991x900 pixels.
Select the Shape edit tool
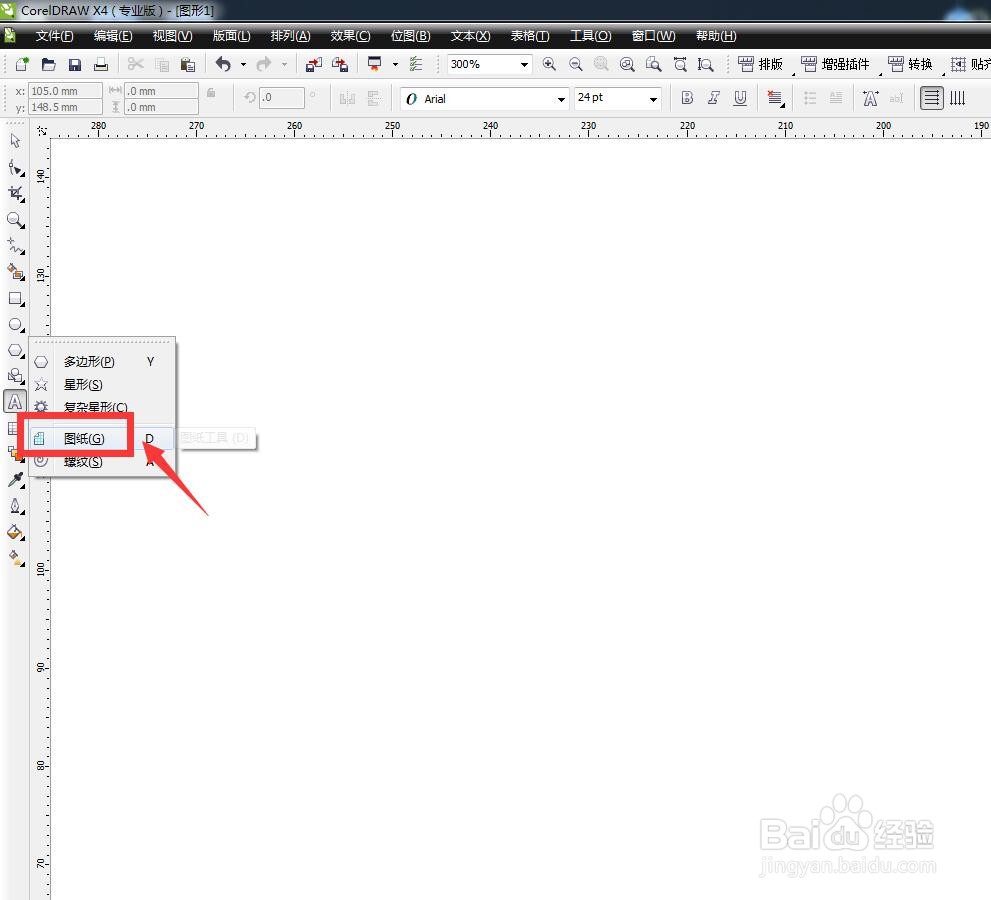click(15, 167)
